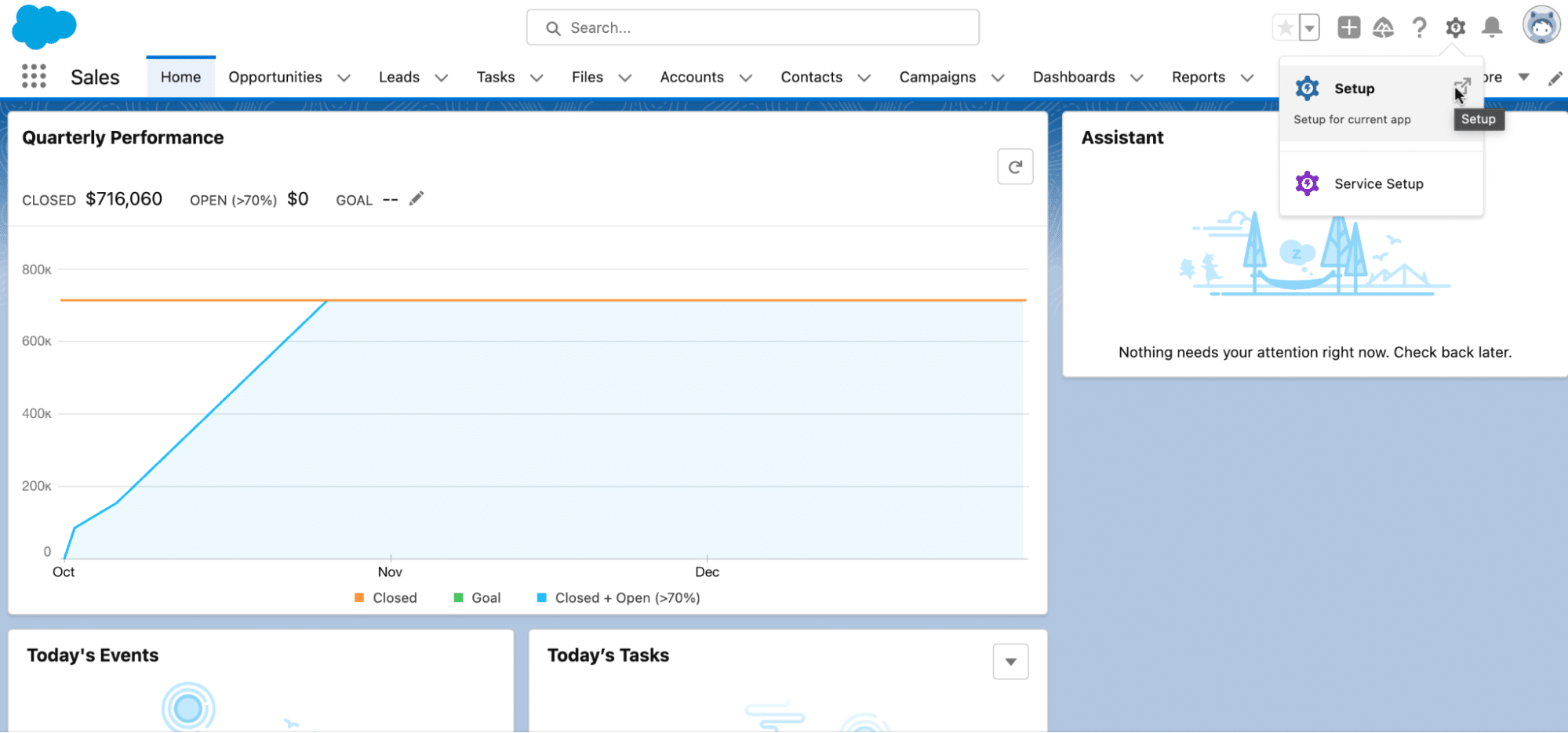Viewport: 1568px width, 733px height.
Task: Click the green Goal legend swatch
Action: coord(459,597)
